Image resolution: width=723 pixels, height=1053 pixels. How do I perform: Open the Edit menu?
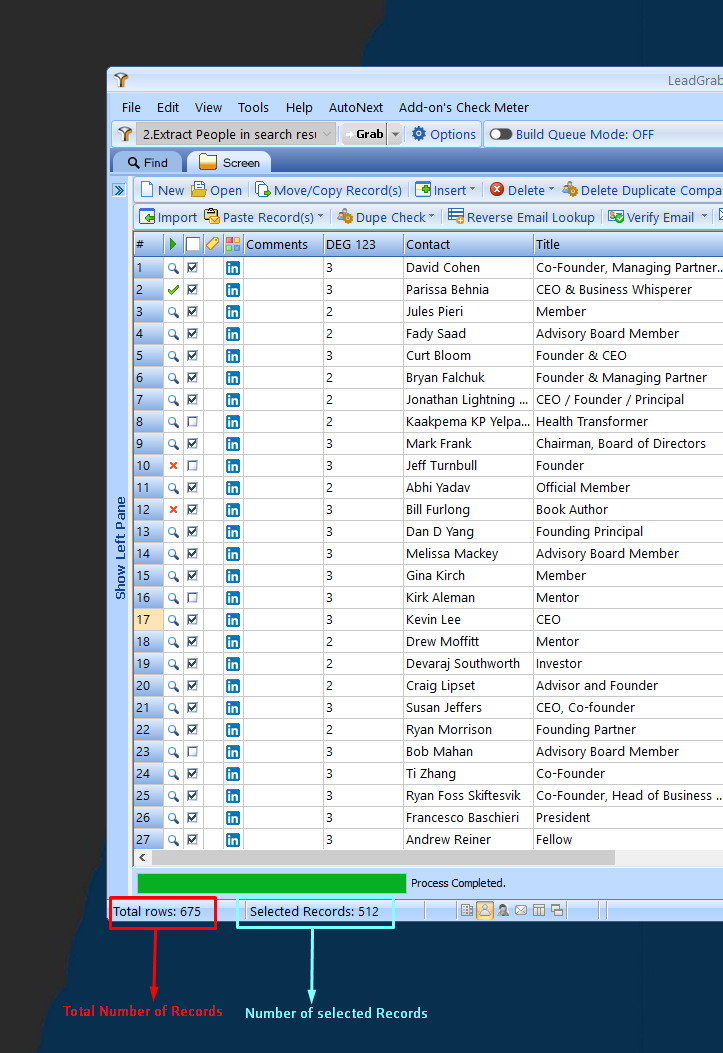click(x=168, y=107)
